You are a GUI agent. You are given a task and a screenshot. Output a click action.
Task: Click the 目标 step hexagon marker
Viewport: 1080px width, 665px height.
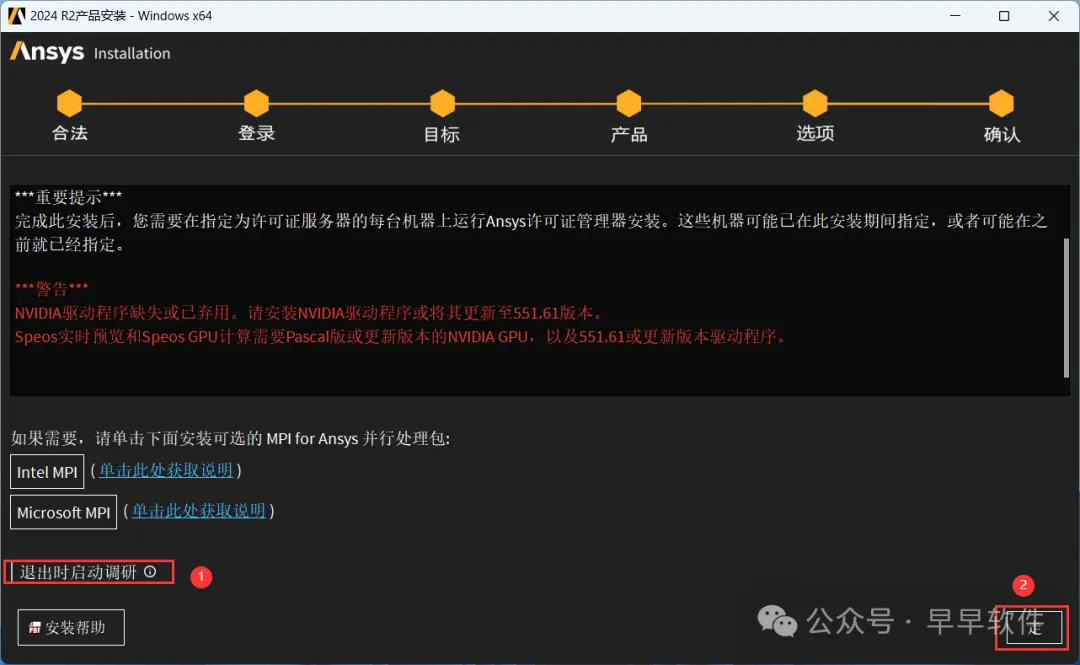pyautogui.click(x=442, y=103)
